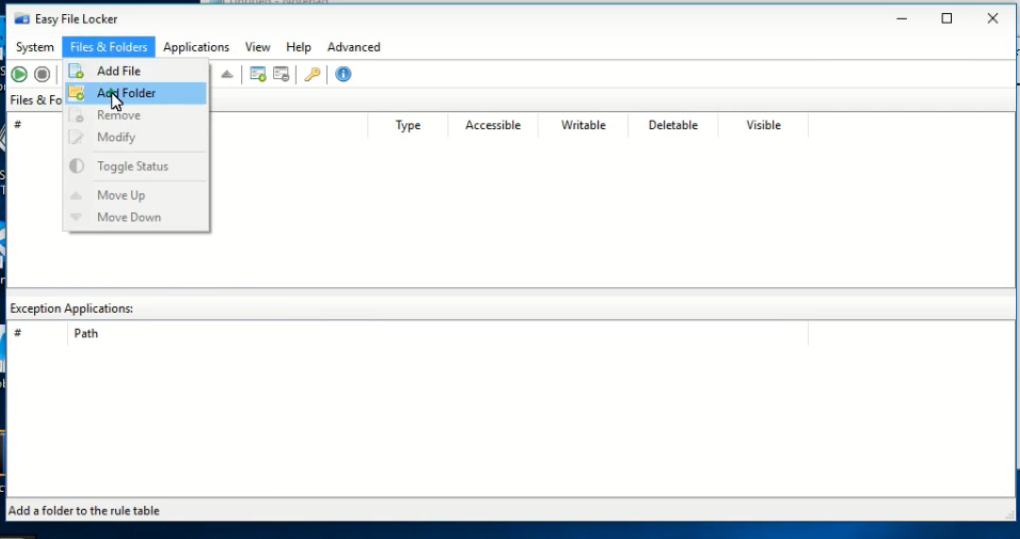Screen dimensions: 1020x539
Task: Select the Toggle Status menu entry
Action: (136, 166)
